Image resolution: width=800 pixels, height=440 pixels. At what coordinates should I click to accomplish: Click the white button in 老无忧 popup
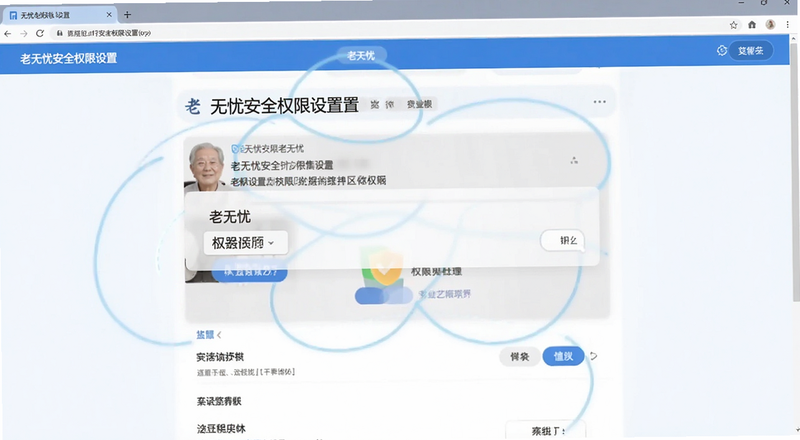[x=563, y=240]
